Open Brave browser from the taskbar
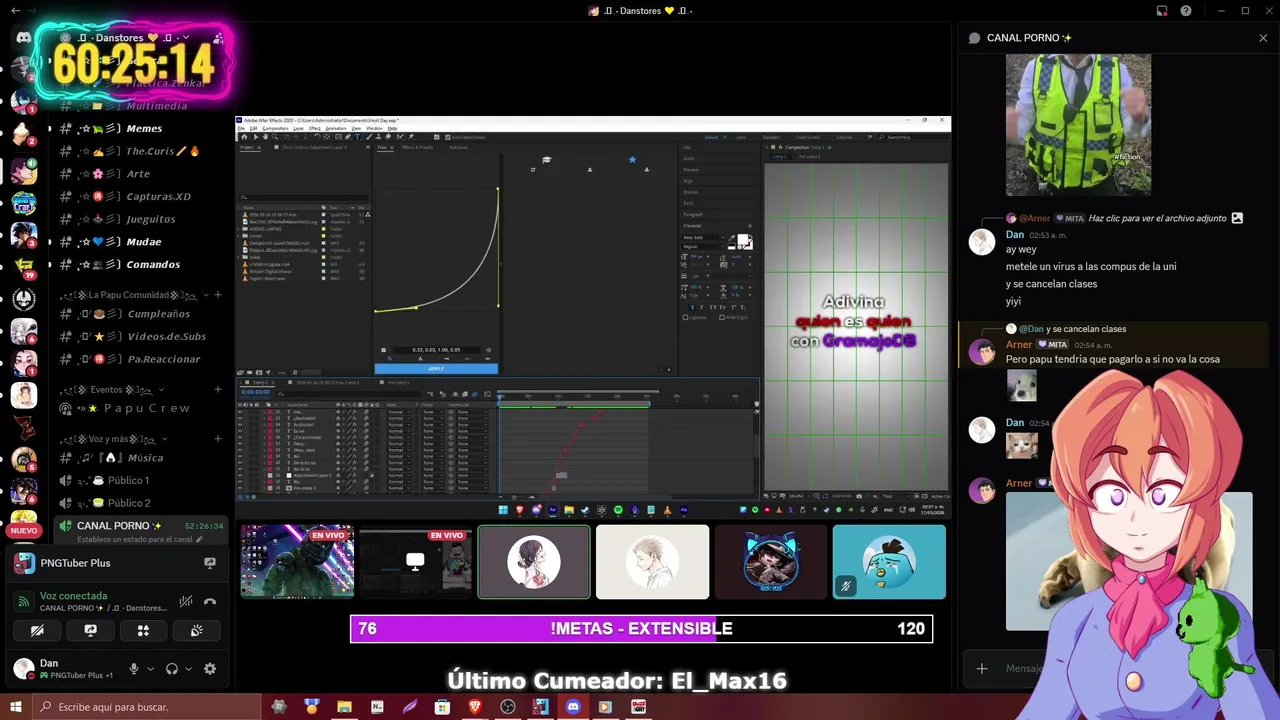The width and height of the screenshot is (1280, 720). (x=475, y=707)
